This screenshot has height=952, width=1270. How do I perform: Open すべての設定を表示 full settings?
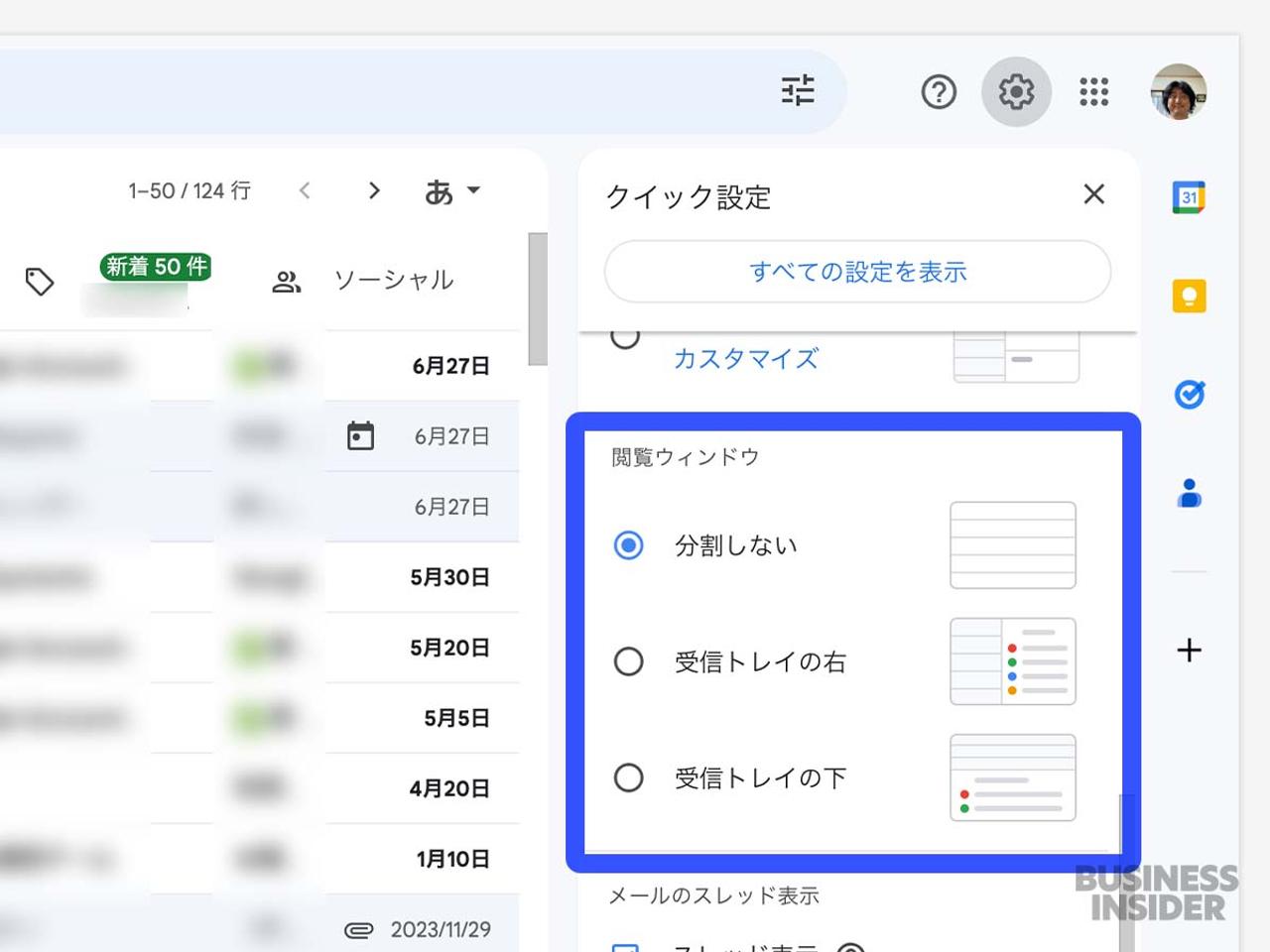(x=857, y=272)
